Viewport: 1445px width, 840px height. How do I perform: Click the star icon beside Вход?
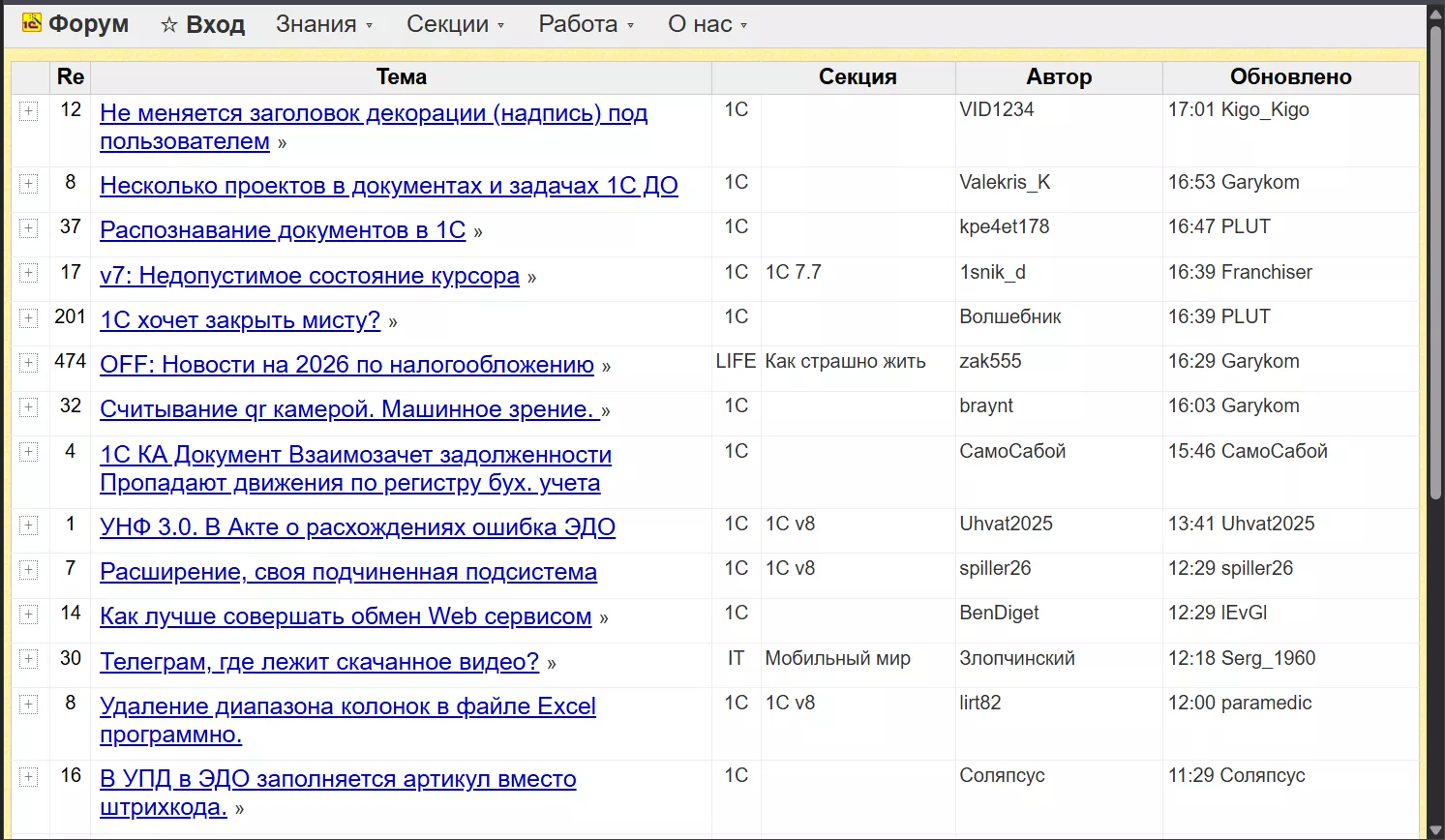click(x=169, y=25)
